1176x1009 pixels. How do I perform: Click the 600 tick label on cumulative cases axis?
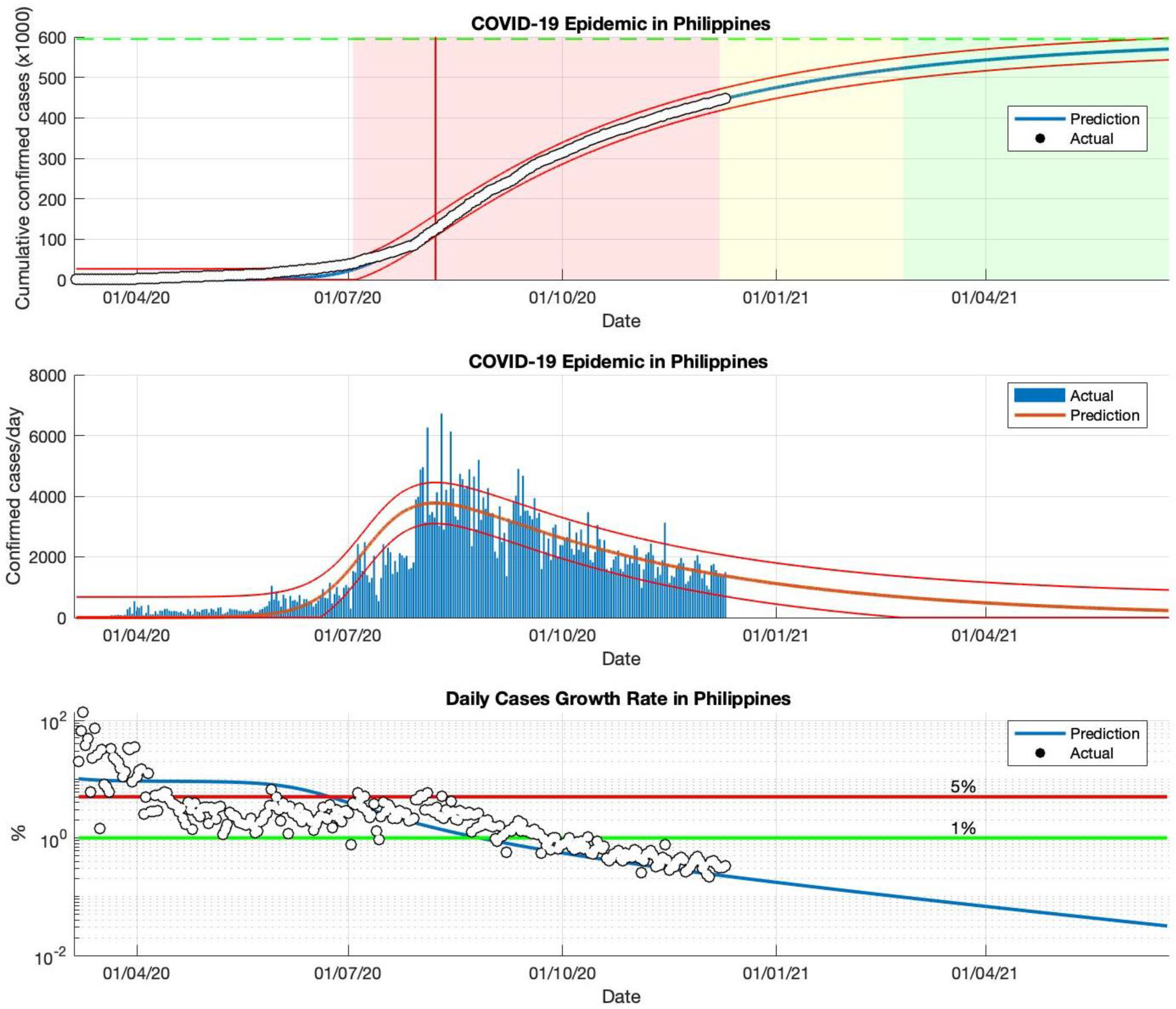pos(52,38)
